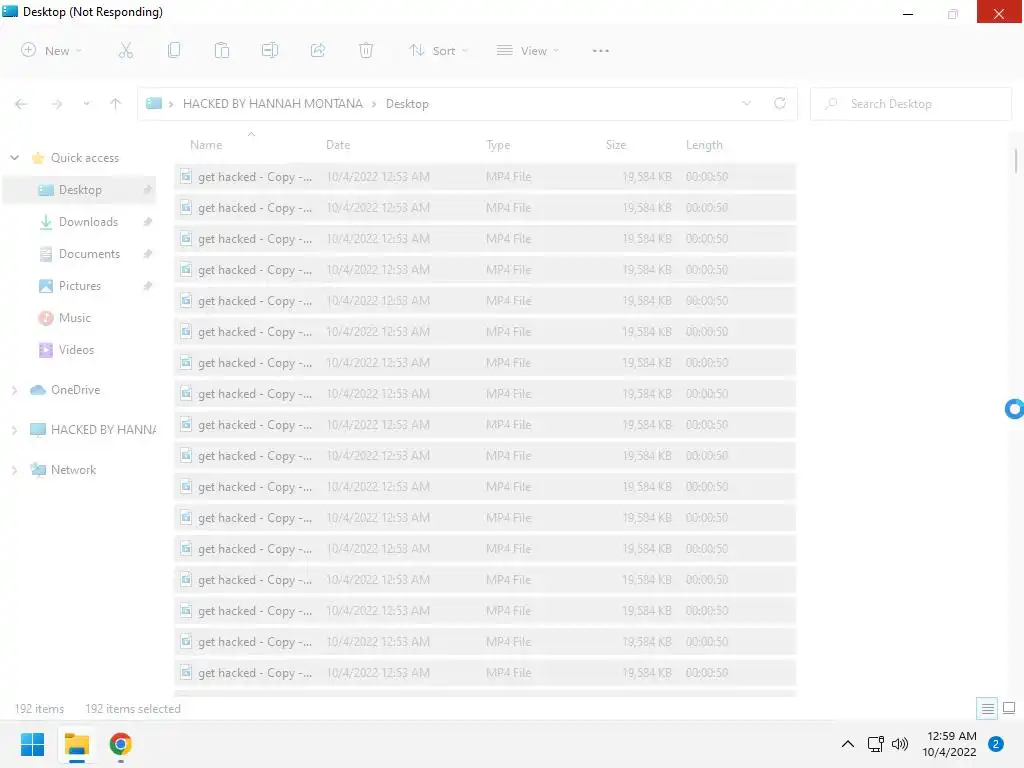Open the Windows Start menu
The image size is (1024, 768).
tap(32, 744)
